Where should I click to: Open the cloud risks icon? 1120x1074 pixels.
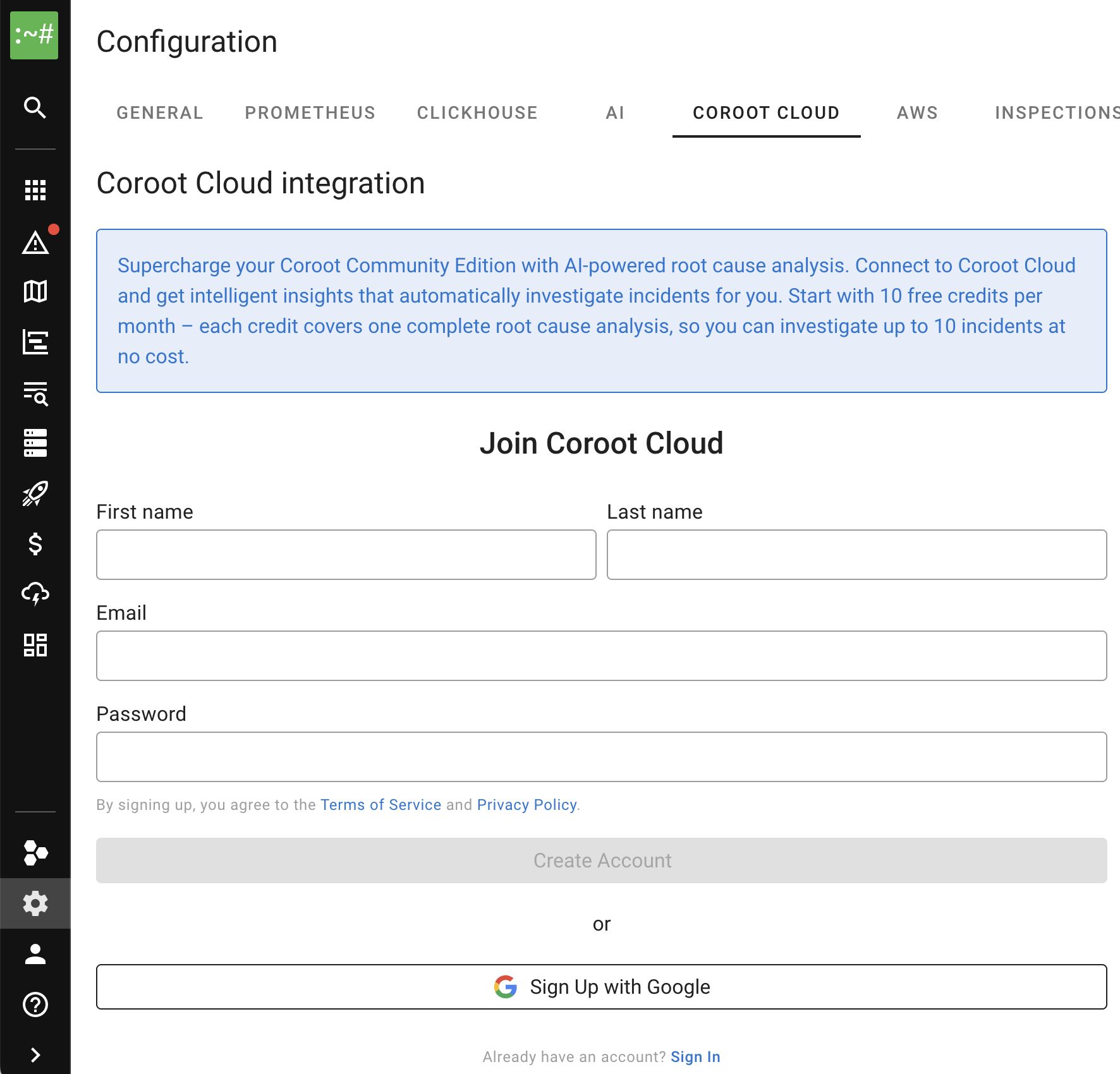[x=35, y=594]
